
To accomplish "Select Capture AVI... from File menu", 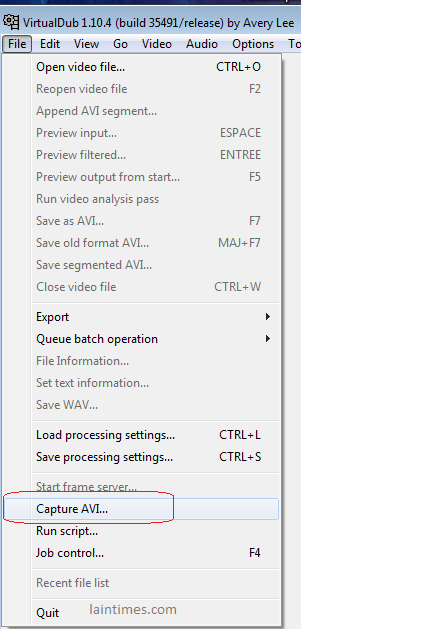I will [141, 509].
